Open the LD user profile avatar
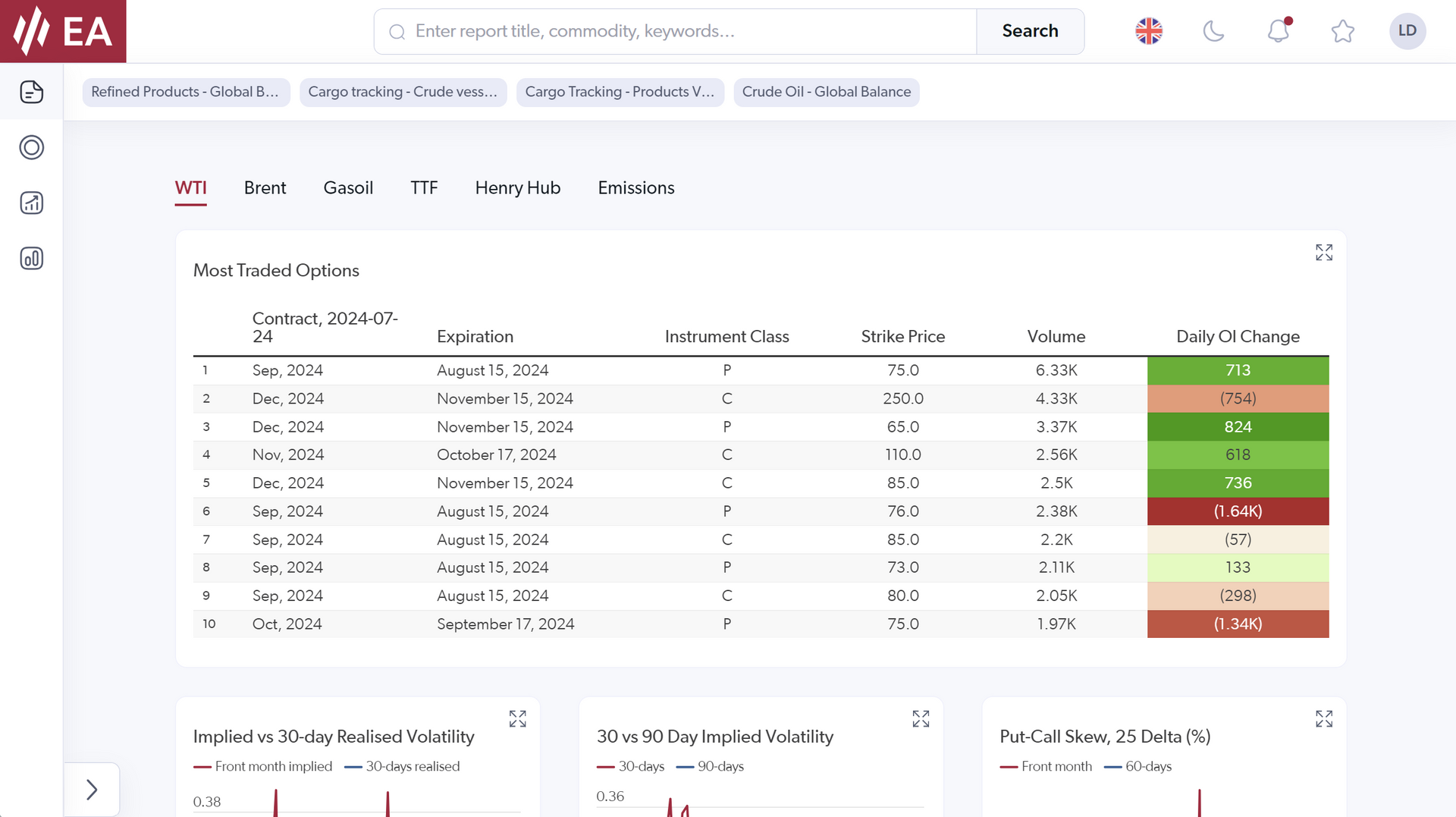 pyautogui.click(x=1407, y=31)
